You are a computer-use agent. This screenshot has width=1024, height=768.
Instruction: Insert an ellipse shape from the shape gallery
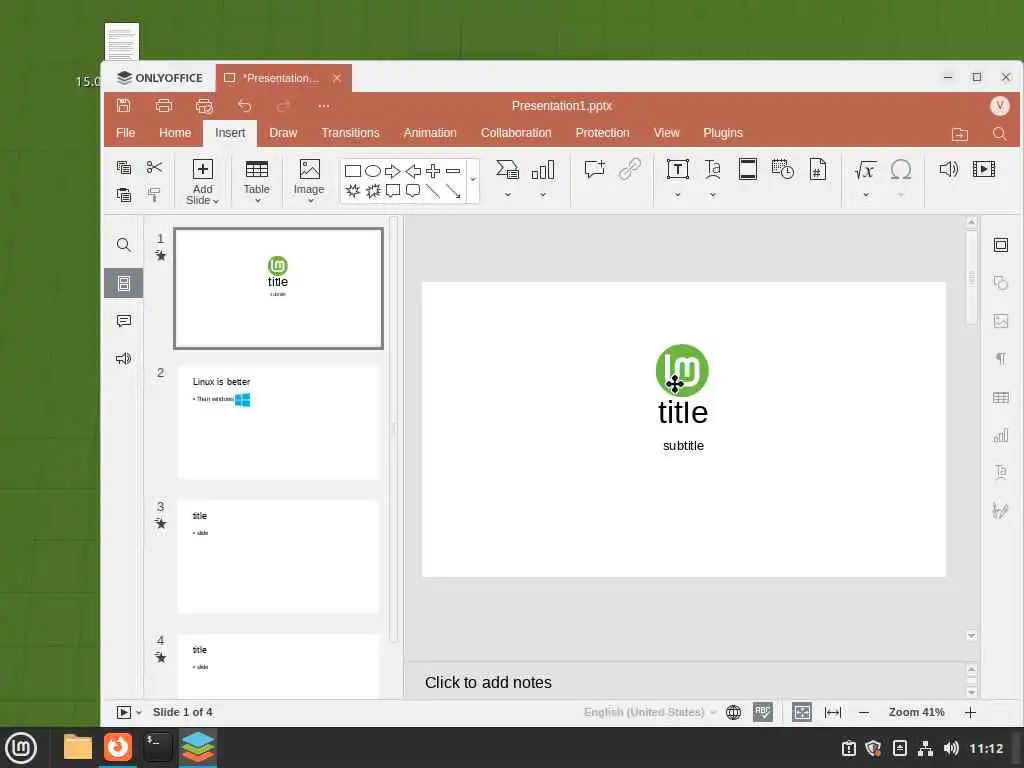point(373,171)
